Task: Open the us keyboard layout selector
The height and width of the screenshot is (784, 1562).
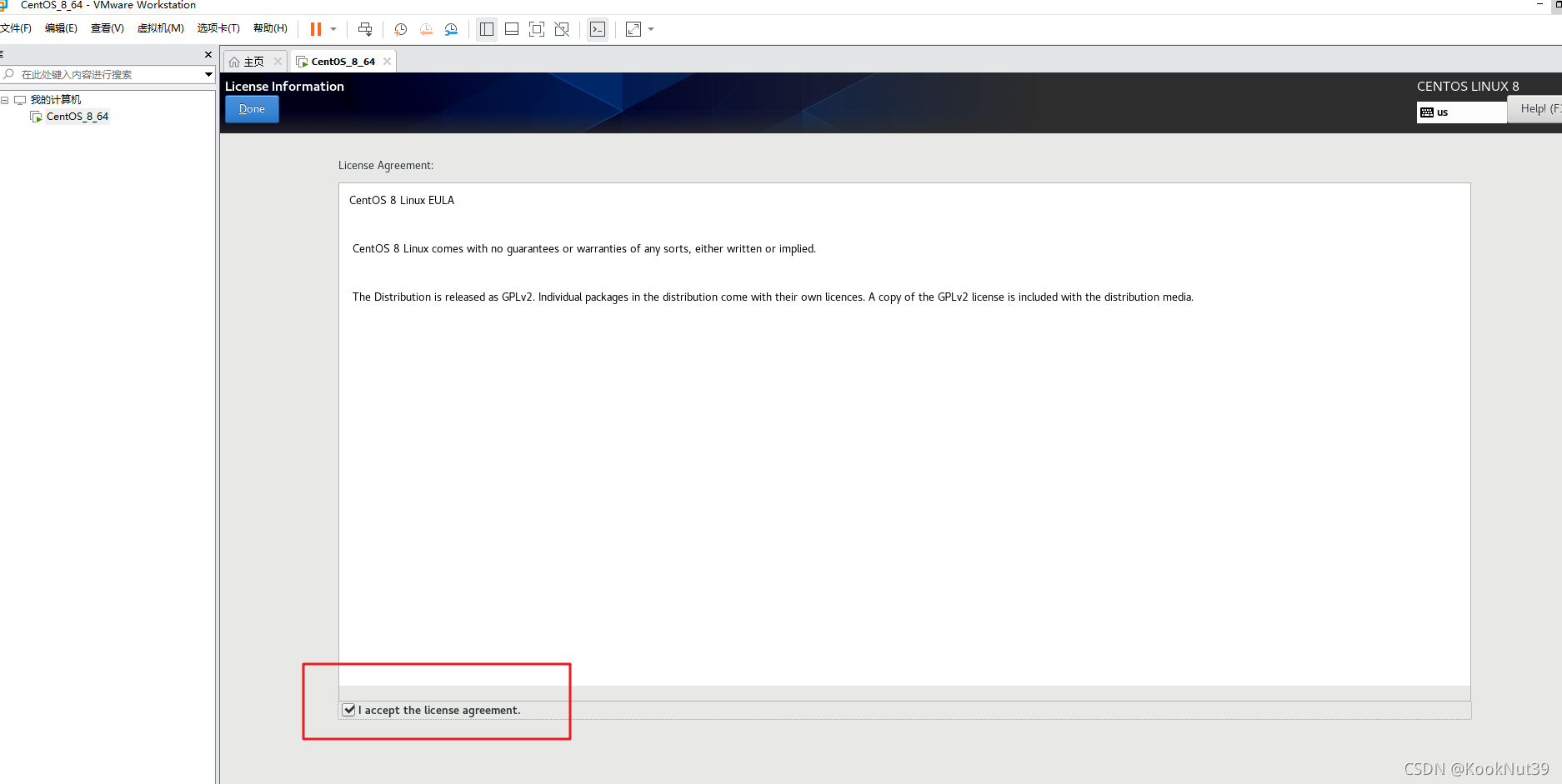Action: [x=1462, y=112]
